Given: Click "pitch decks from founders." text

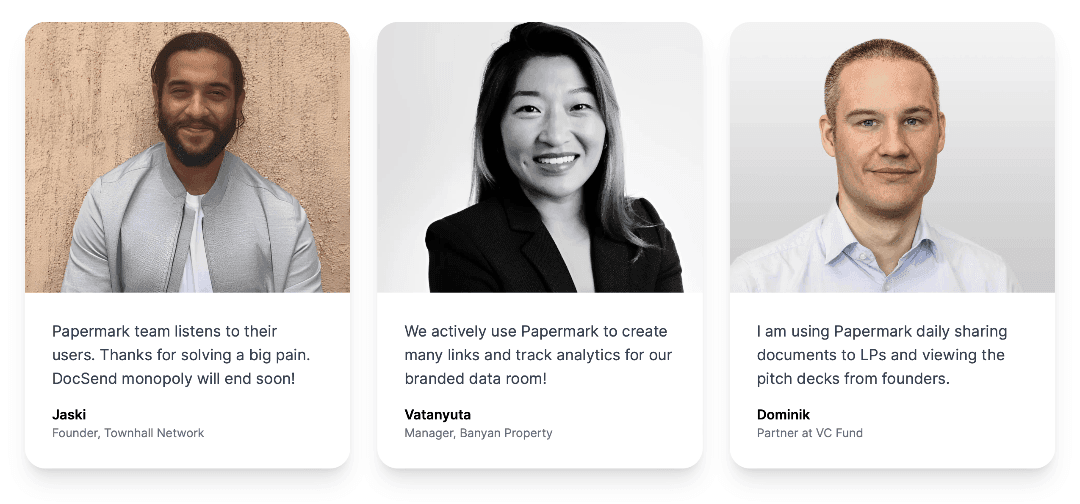Looking at the screenshot, I should [x=853, y=379].
